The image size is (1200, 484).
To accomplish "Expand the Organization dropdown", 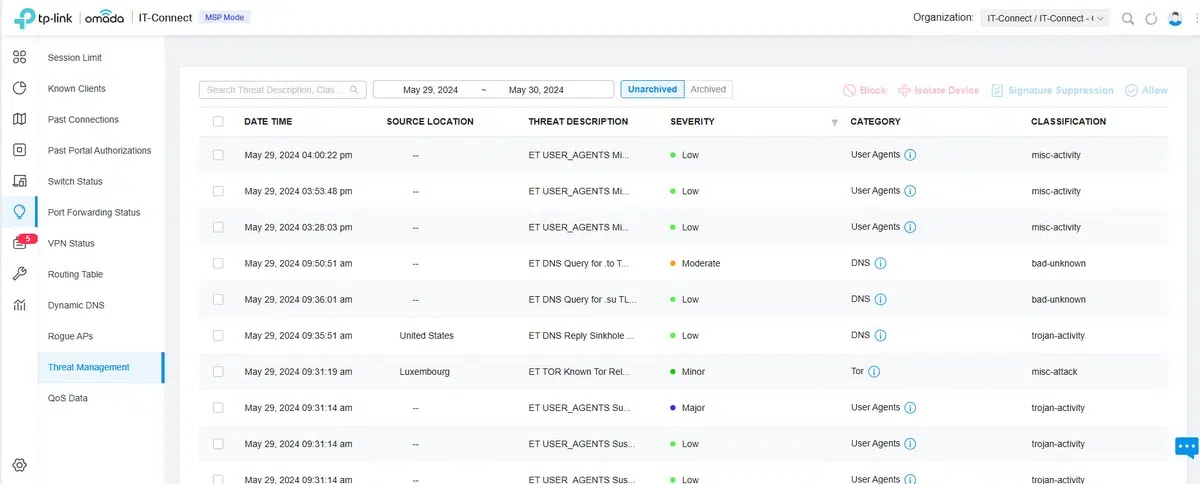I will coord(1044,18).
